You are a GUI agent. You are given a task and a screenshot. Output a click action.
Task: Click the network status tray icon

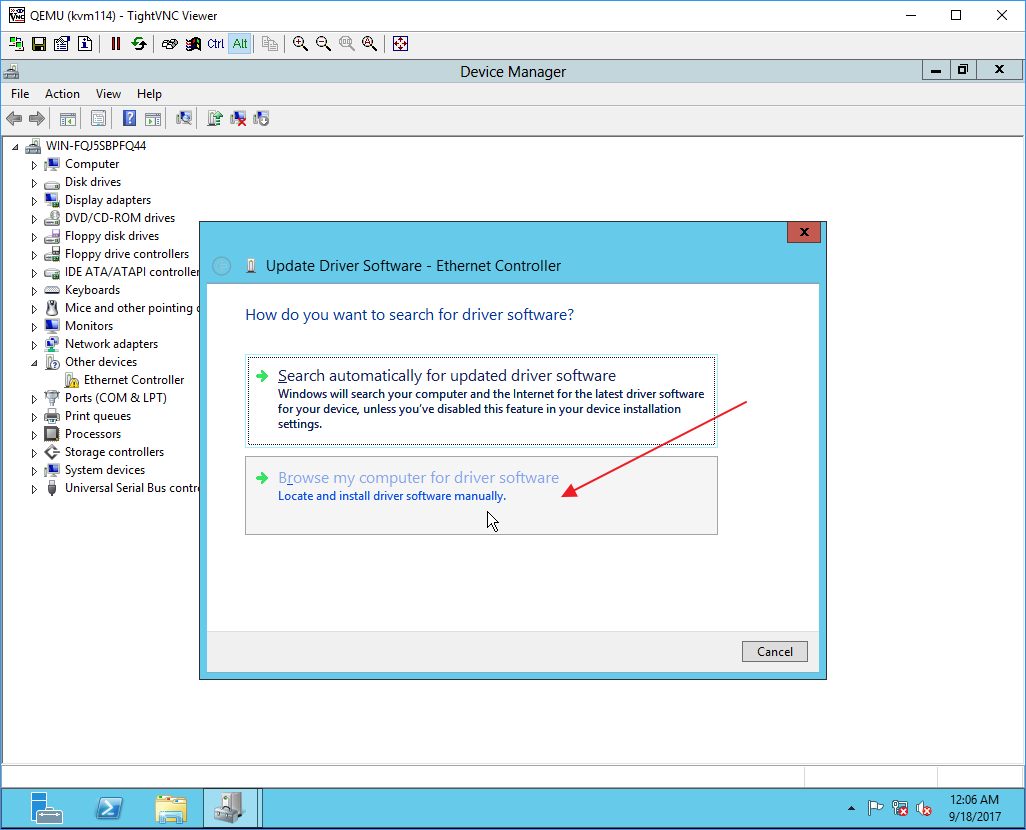click(x=900, y=808)
